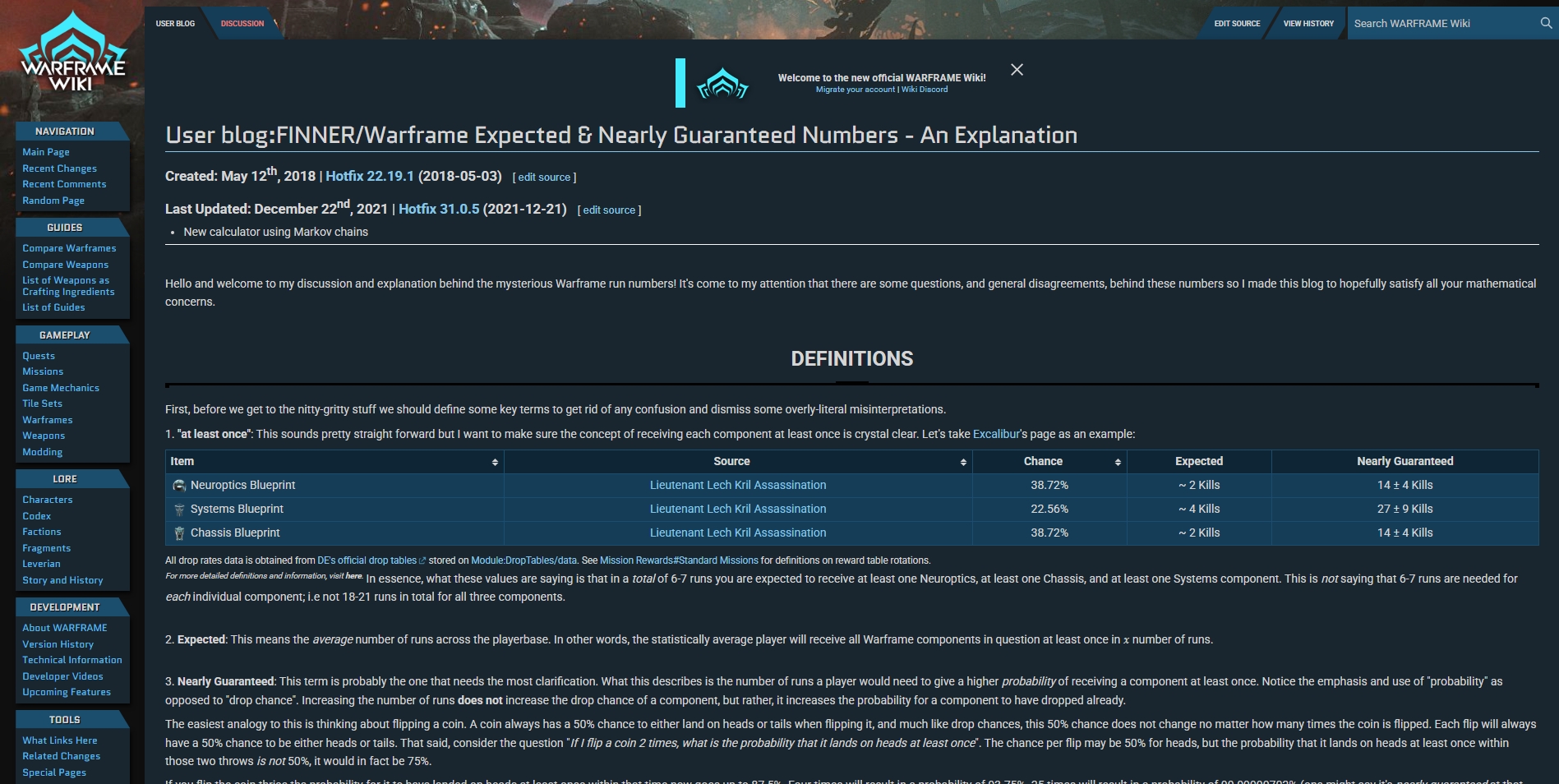Sort table by Item column
The image size is (1559, 784).
[x=495, y=462]
